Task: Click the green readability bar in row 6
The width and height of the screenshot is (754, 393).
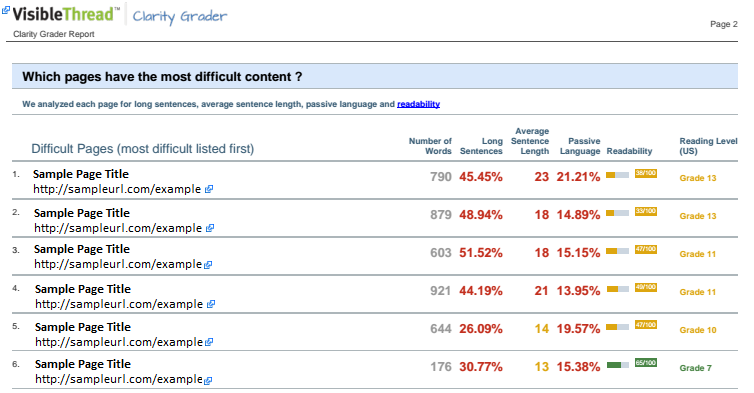Action: click(617, 365)
